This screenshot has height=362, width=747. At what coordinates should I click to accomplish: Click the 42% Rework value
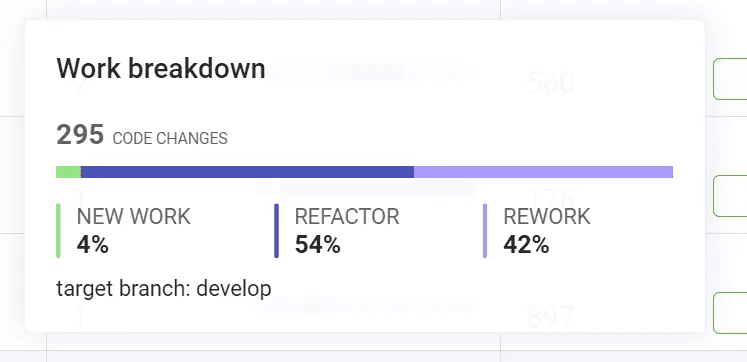[526, 245]
